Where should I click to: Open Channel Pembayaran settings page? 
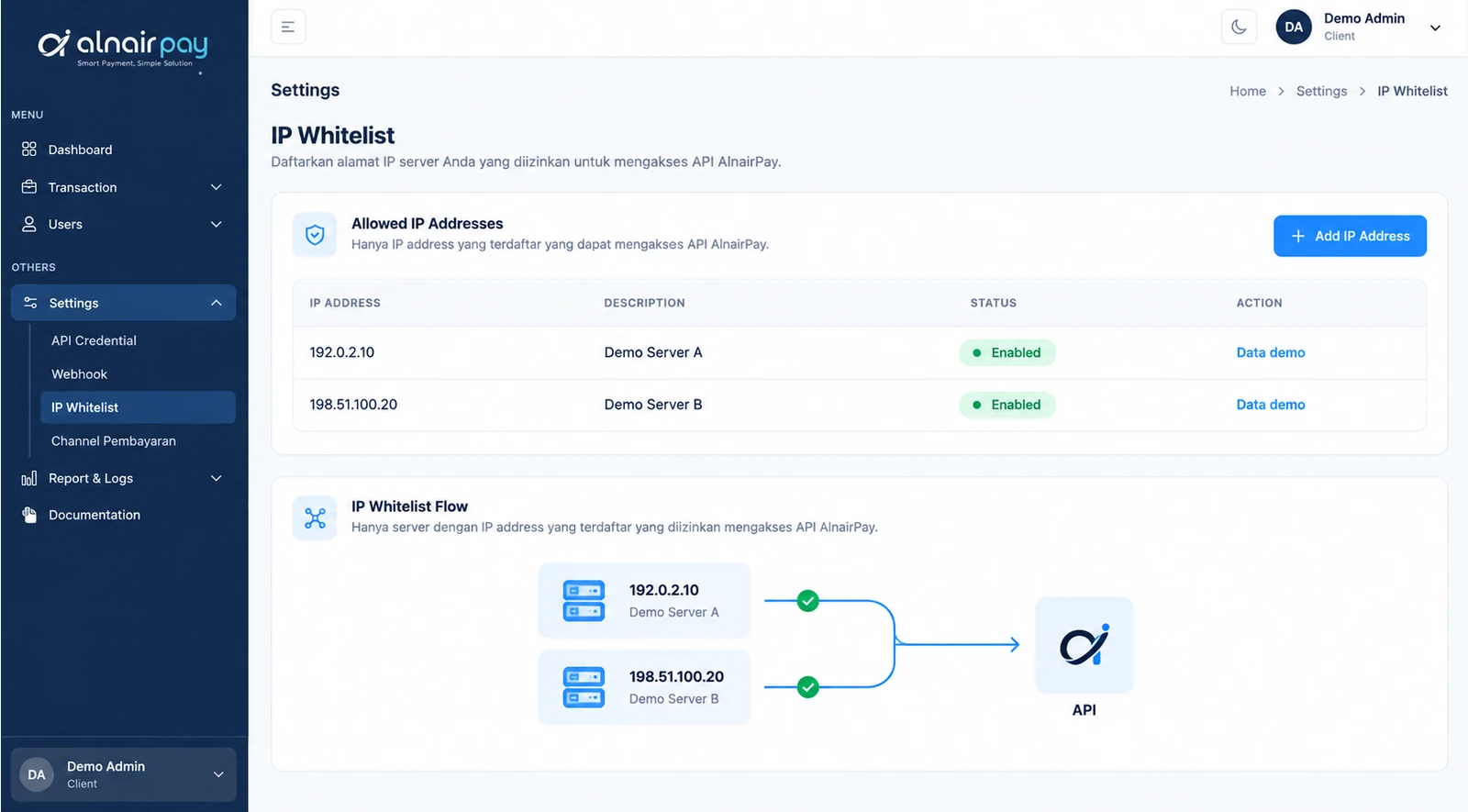click(114, 441)
